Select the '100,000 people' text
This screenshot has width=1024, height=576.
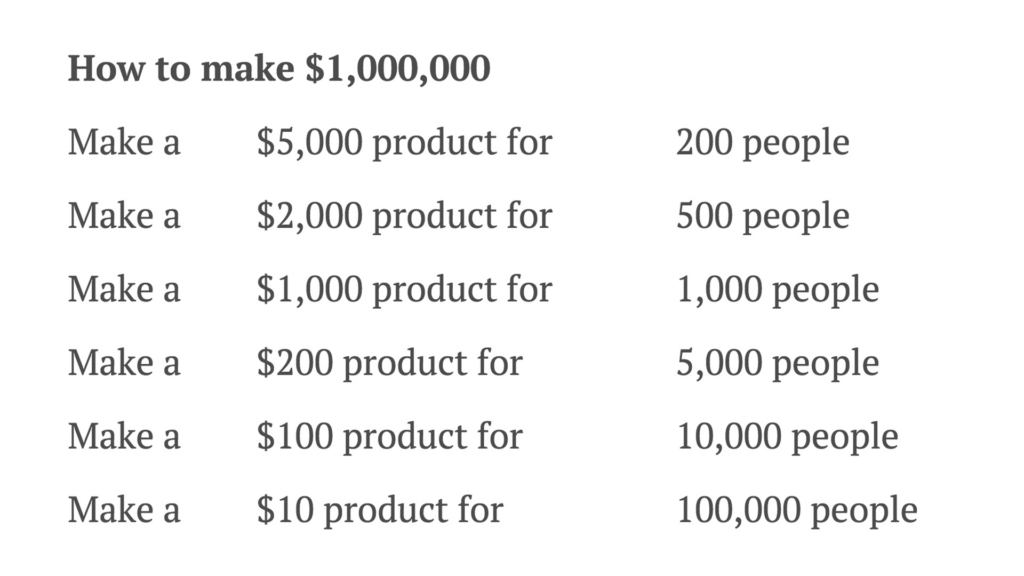click(x=797, y=511)
